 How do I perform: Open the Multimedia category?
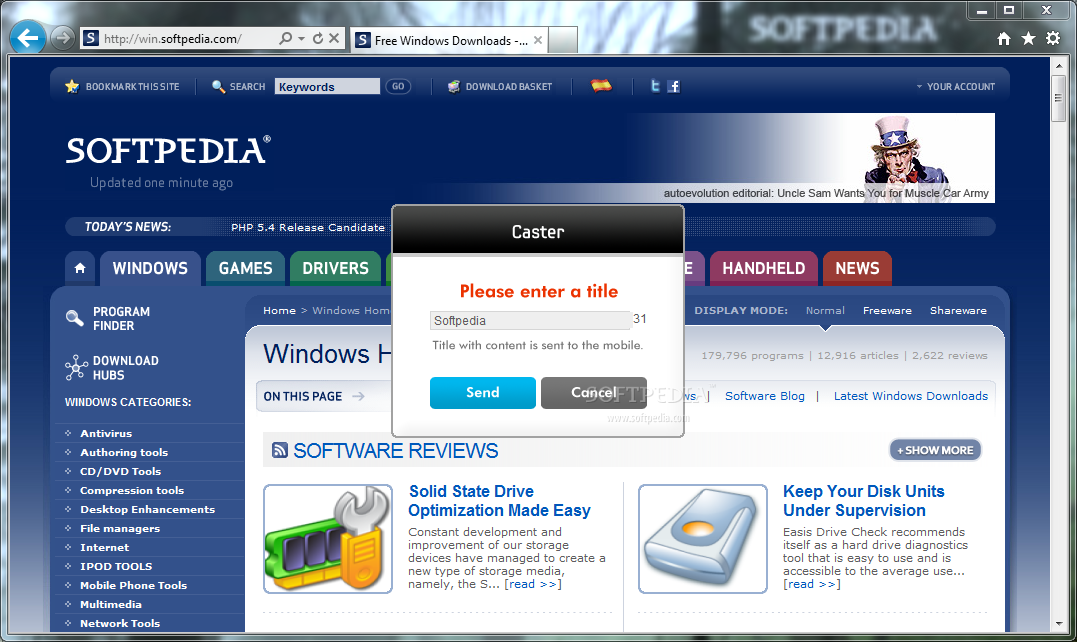coord(111,604)
